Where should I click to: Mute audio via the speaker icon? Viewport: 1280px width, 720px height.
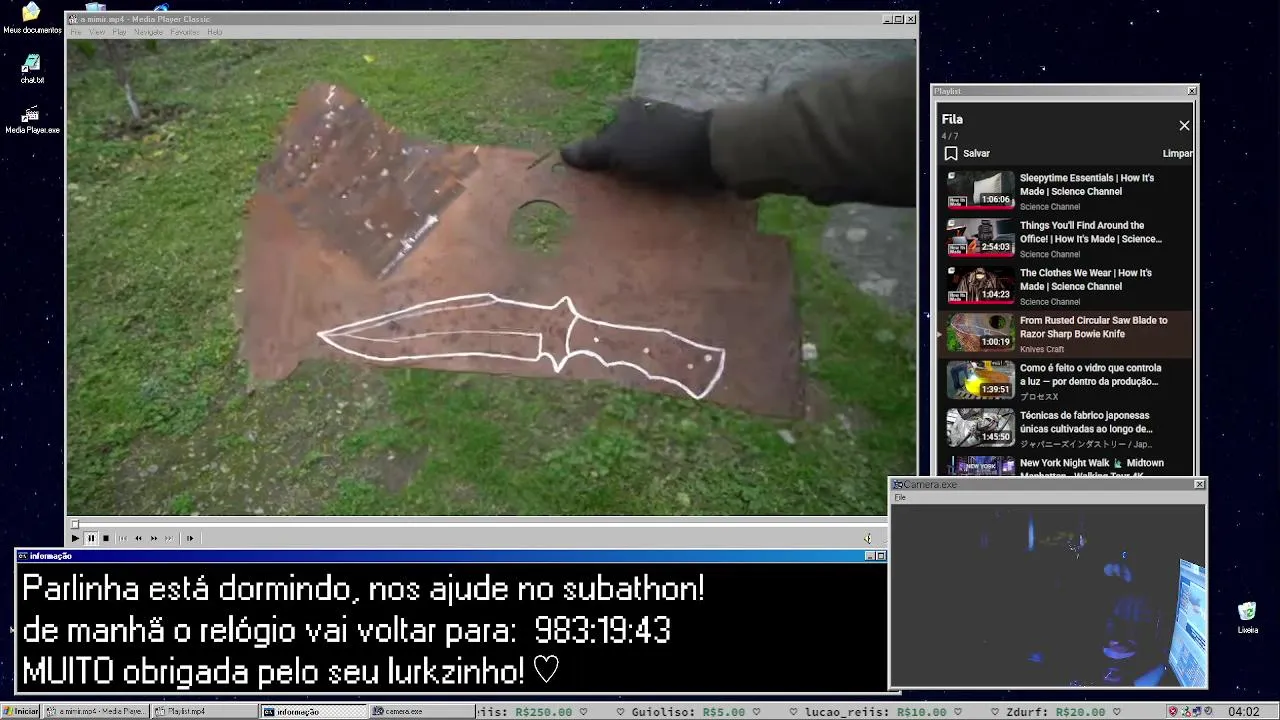pyautogui.click(x=868, y=538)
